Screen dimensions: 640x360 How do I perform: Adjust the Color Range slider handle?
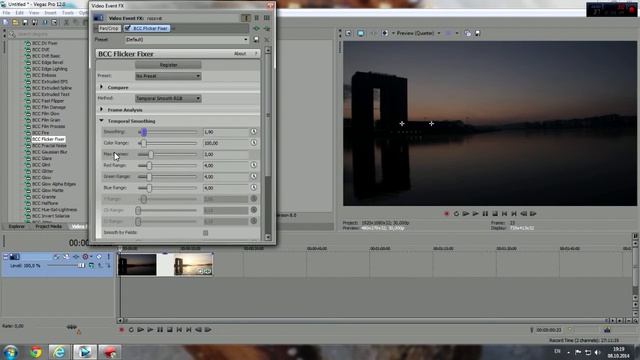[143, 143]
